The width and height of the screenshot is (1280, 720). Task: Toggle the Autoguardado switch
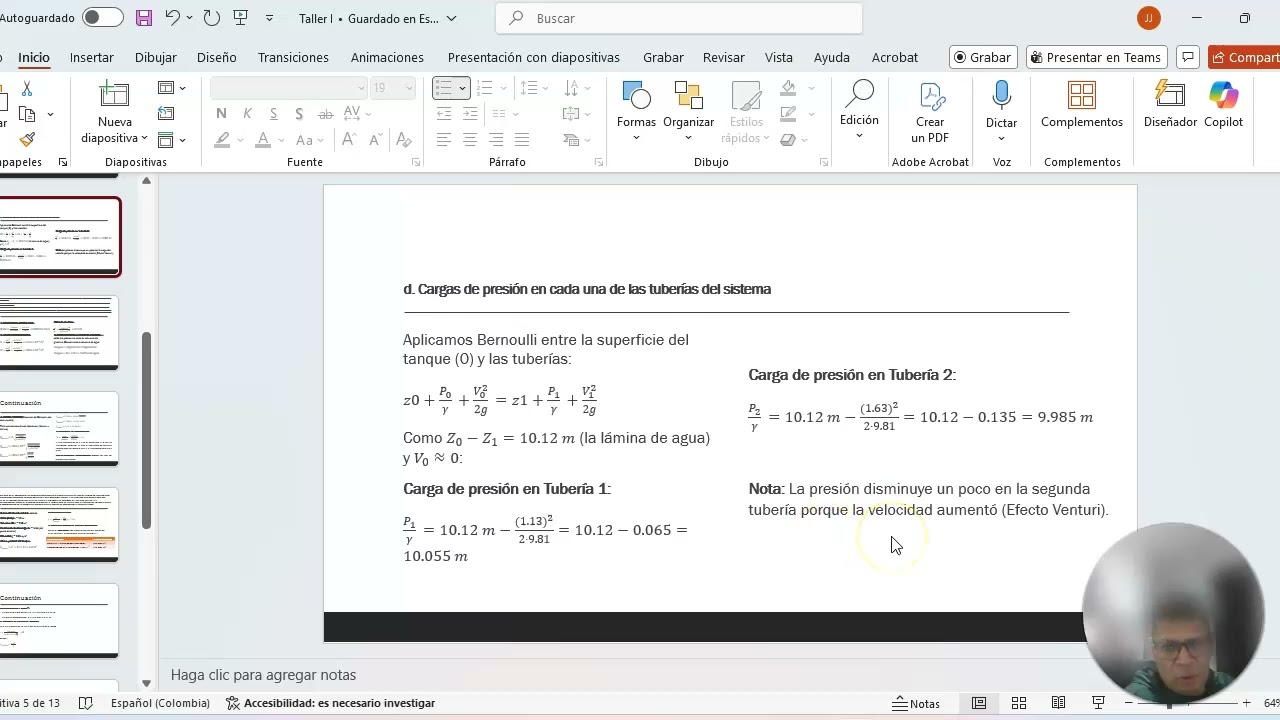103,18
